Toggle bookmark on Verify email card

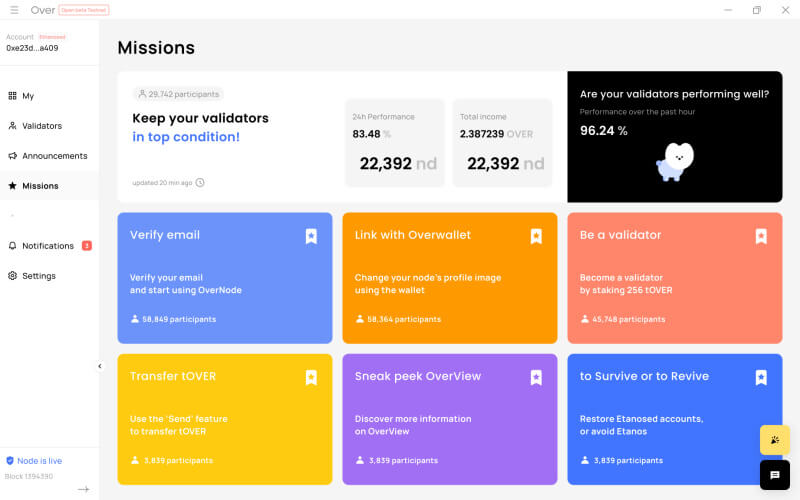(x=311, y=236)
